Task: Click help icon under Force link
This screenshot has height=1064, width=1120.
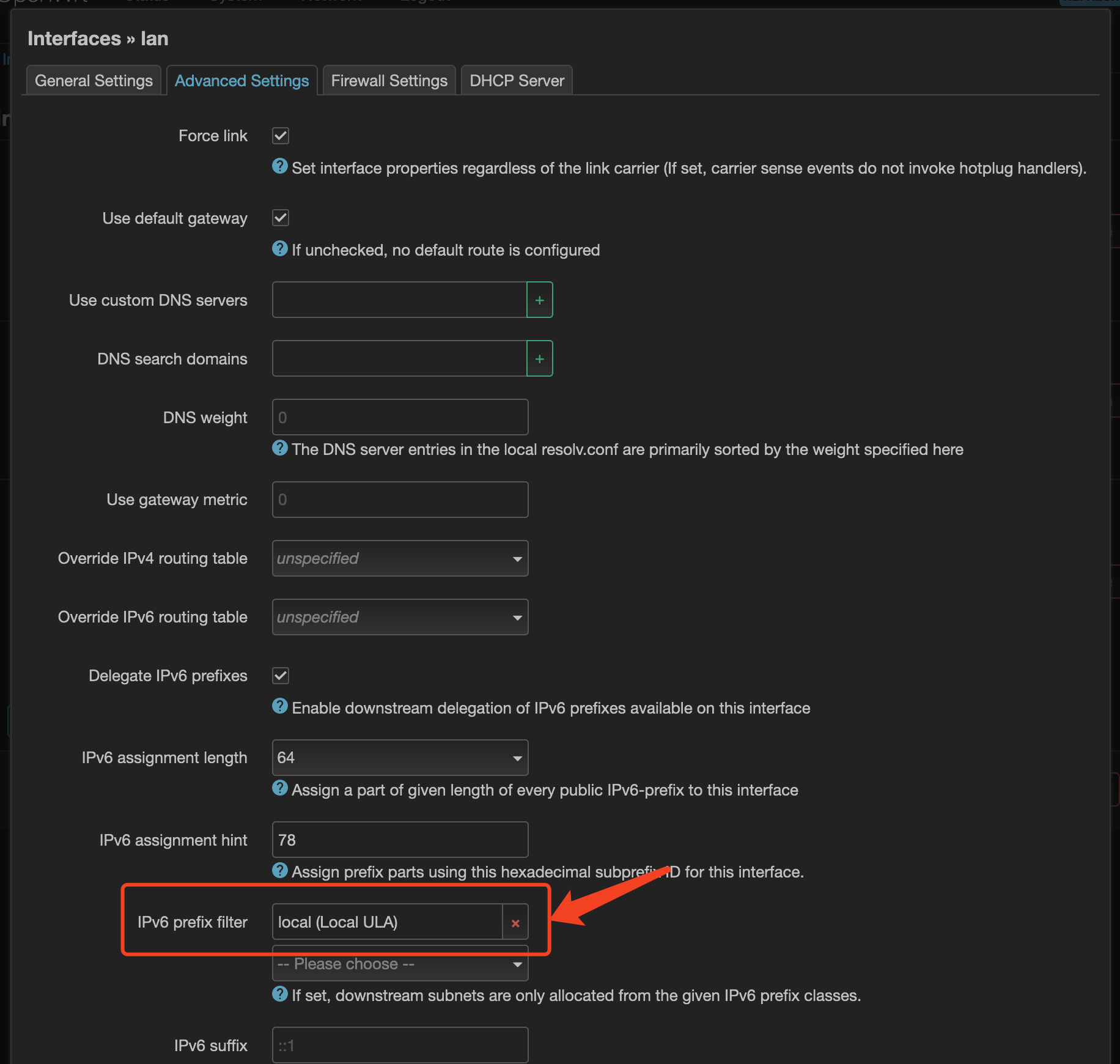Action: tap(279, 166)
